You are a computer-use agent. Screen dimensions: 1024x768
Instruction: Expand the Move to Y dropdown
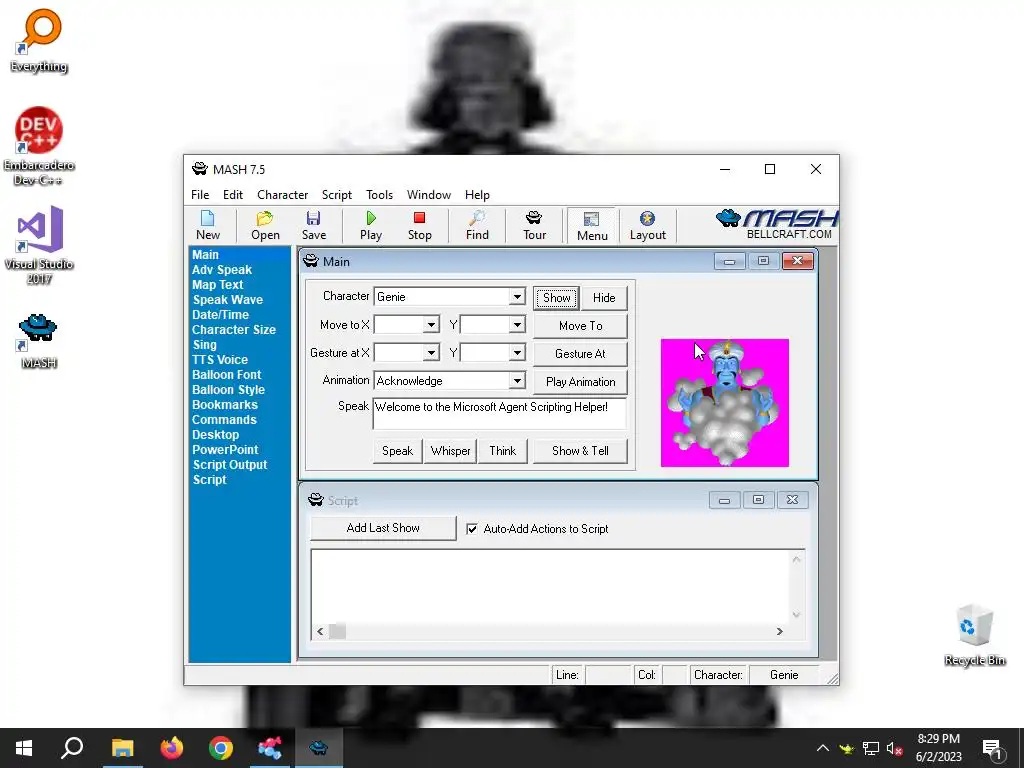(x=517, y=325)
